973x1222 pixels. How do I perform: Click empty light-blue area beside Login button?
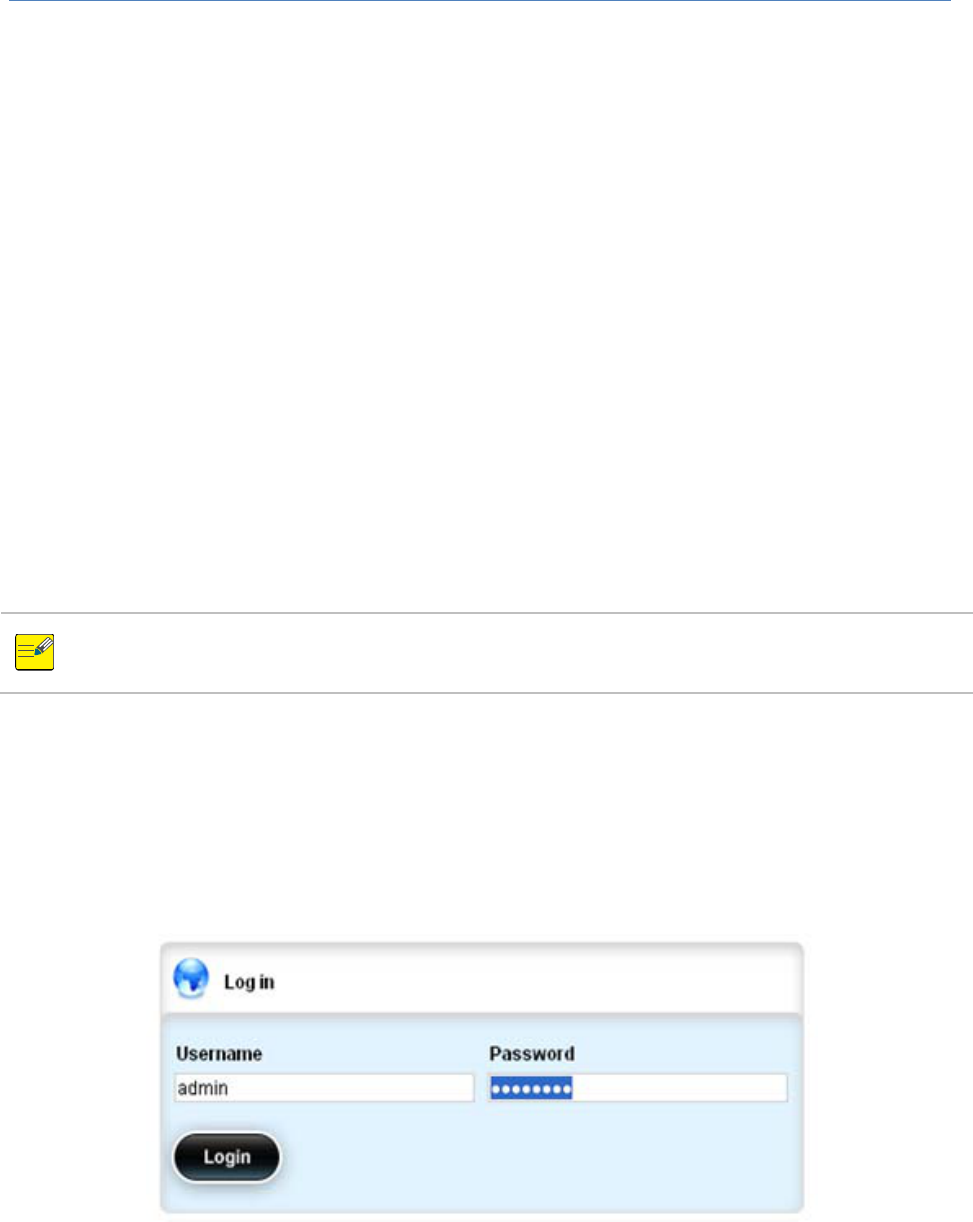[x=540, y=1156]
